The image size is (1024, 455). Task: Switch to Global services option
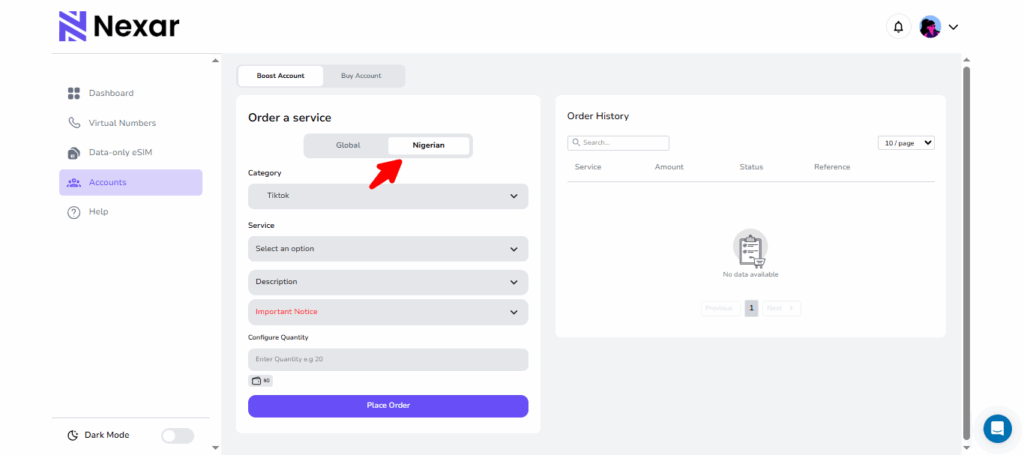(x=347, y=146)
